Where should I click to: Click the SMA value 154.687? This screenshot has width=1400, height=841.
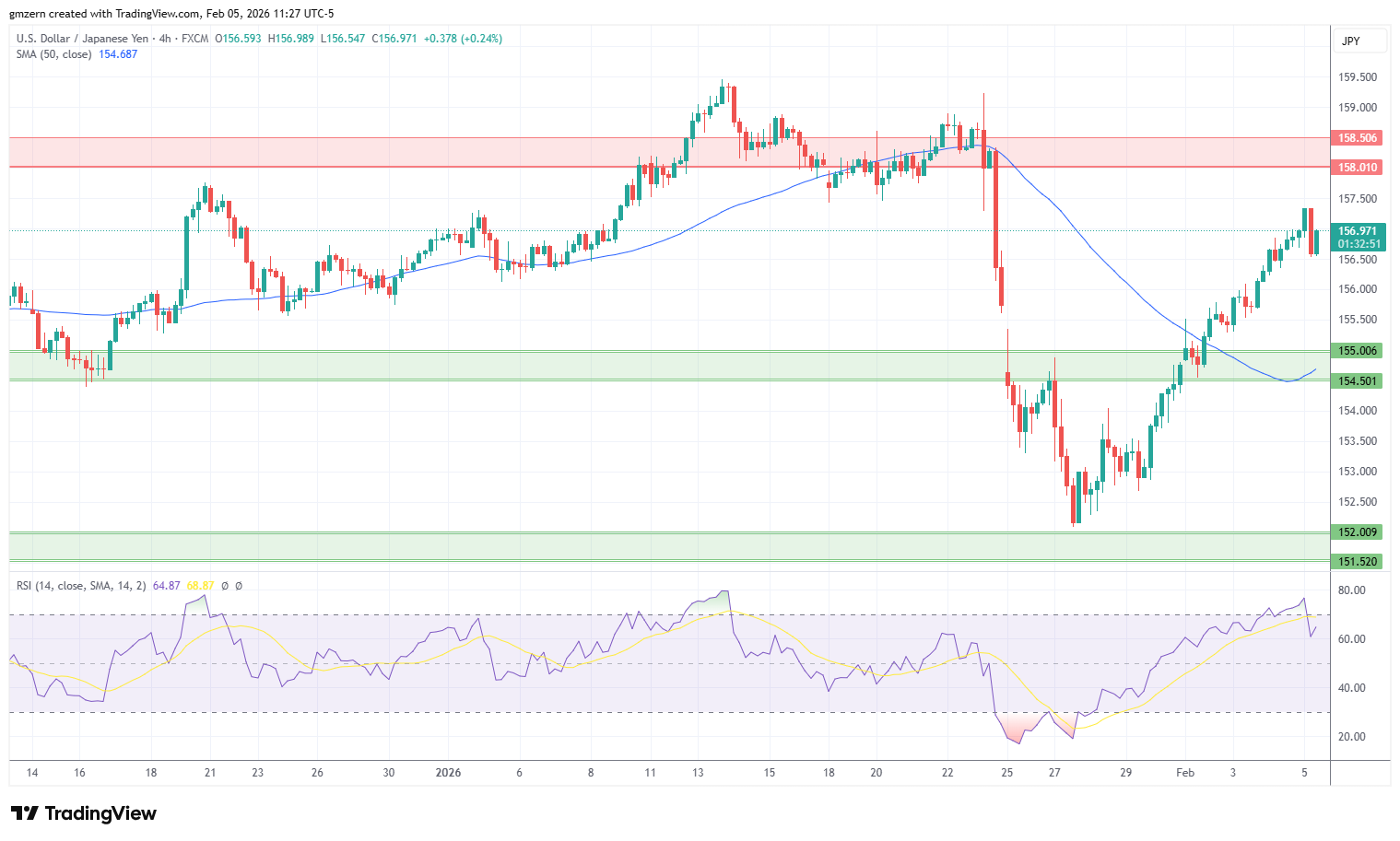[x=118, y=54]
